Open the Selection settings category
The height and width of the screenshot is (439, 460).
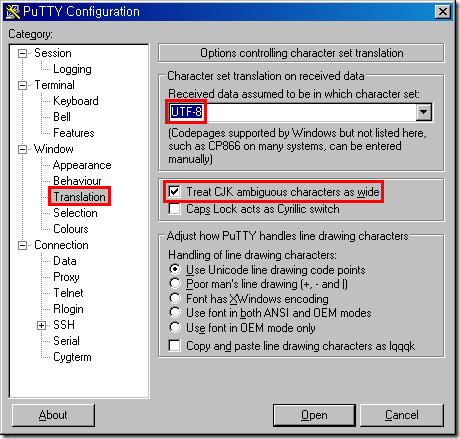pyautogui.click(x=75, y=213)
